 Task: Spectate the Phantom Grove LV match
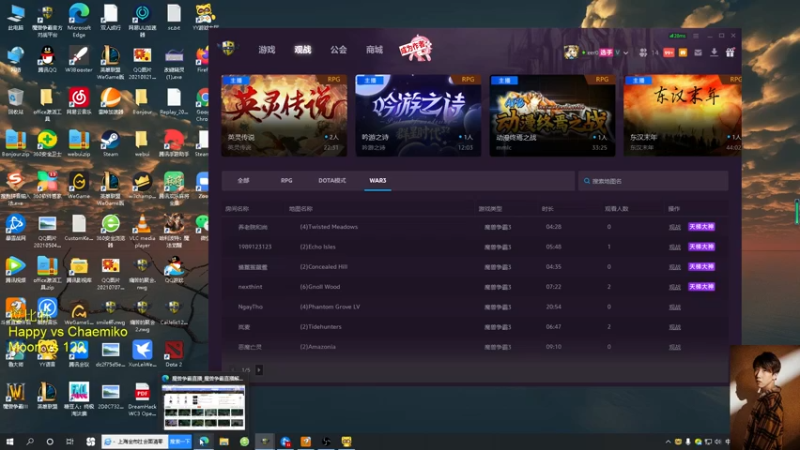[x=674, y=307]
